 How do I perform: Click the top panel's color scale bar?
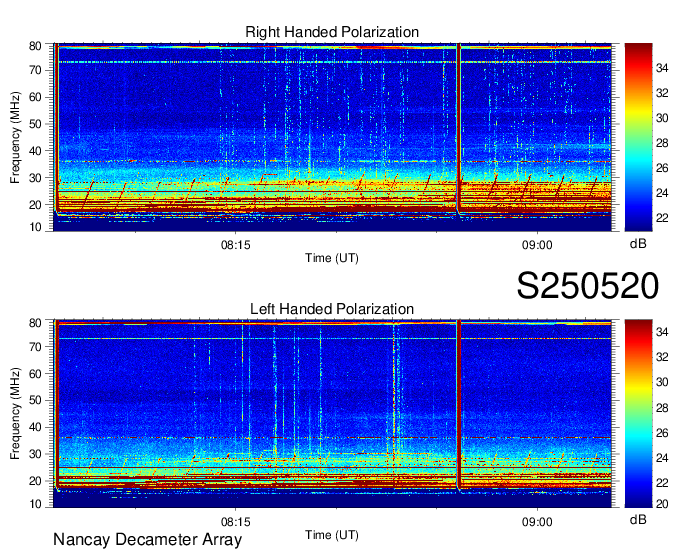click(x=638, y=137)
